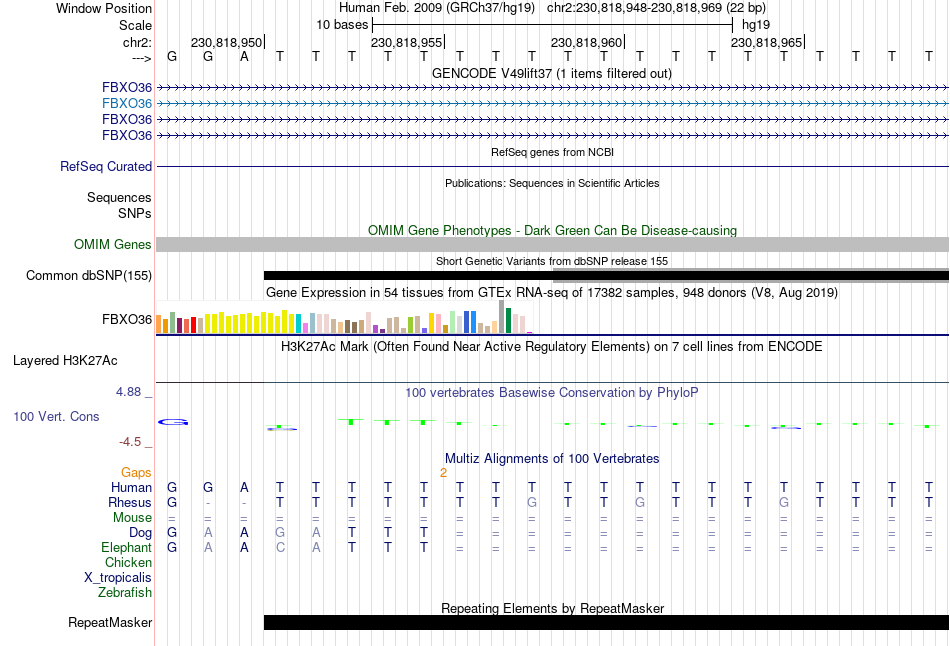Open Short Genetic Variants from dbSNP release 155 title
The width and height of the screenshot is (950, 646).
point(552,261)
